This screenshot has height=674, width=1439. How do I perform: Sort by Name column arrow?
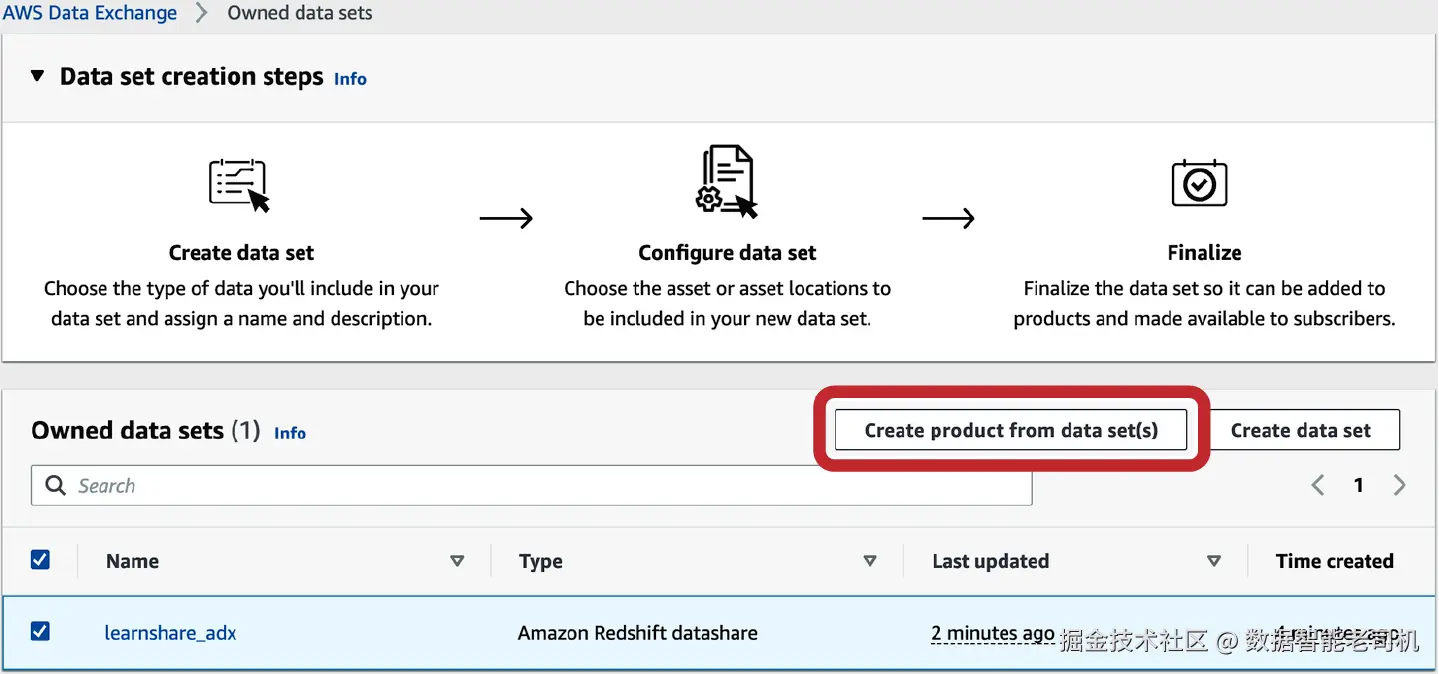(457, 561)
